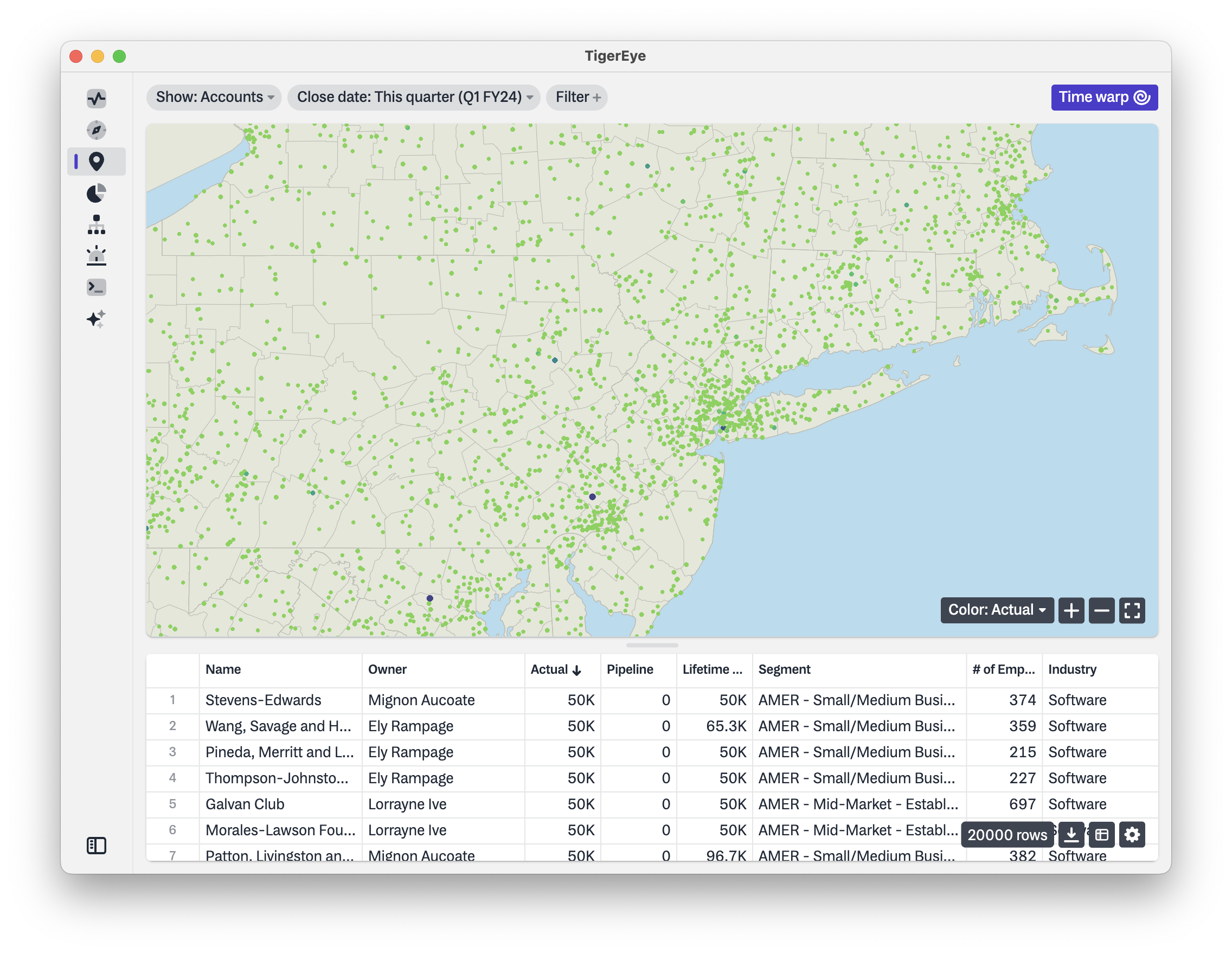Viewport: 1232px width, 954px height.
Task: Toggle the sidebar panel icon
Action: pyautogui.click(x=97, y=845)
